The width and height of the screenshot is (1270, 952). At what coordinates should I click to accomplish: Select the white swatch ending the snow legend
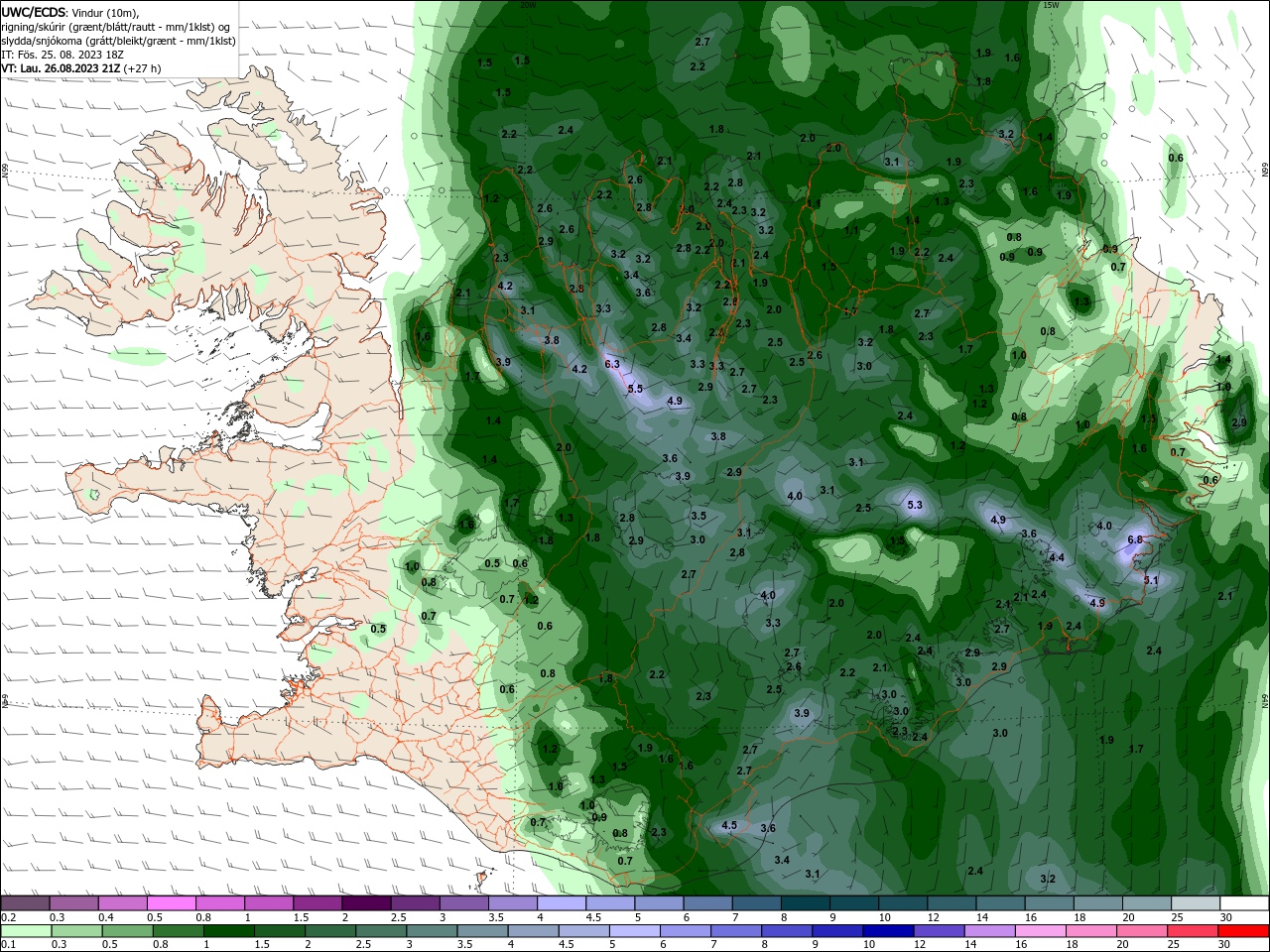point(1244,903)
